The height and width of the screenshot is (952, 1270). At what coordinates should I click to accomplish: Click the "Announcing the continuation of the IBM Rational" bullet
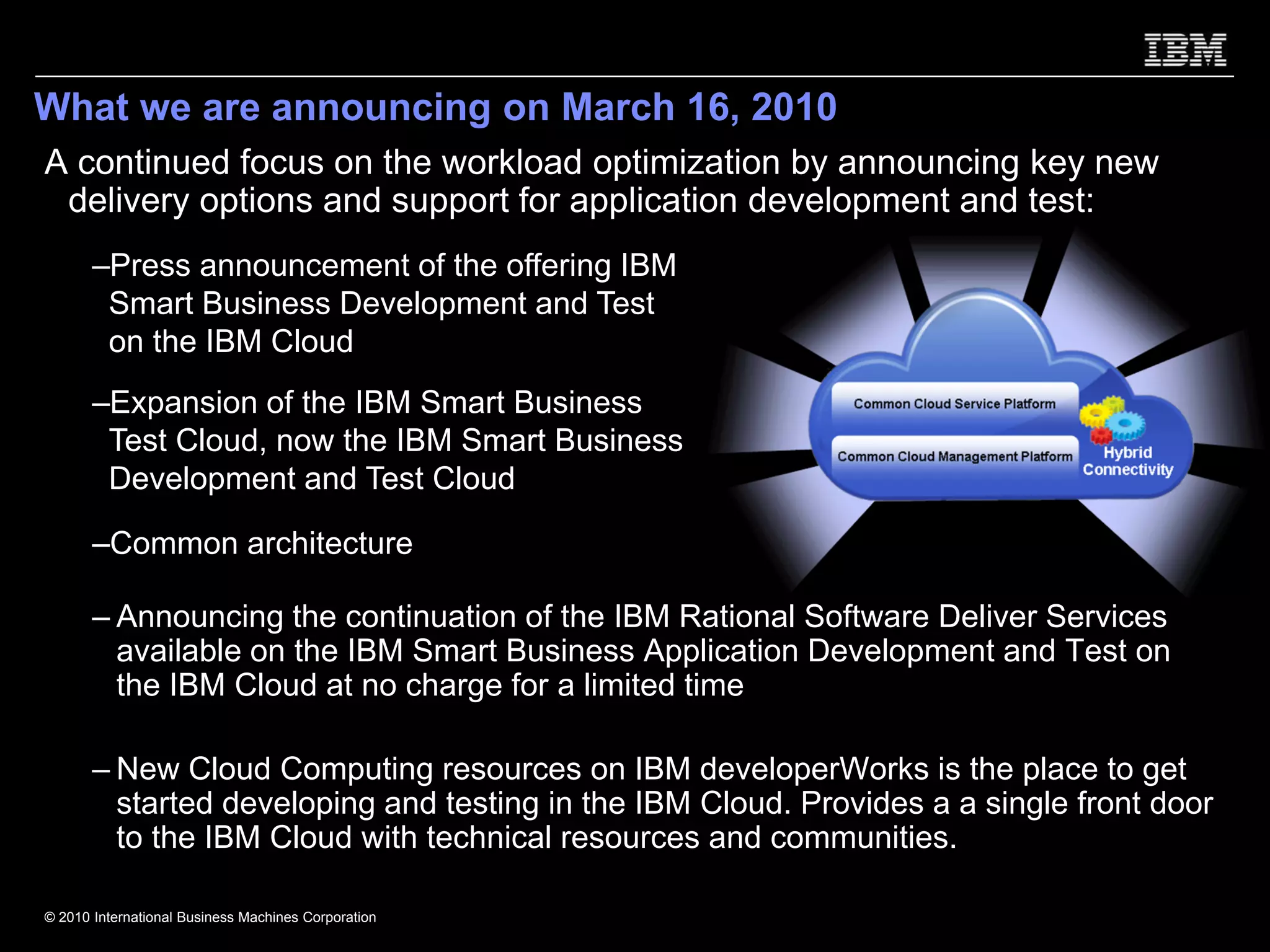pyautogui.click(x=631, y=651)
